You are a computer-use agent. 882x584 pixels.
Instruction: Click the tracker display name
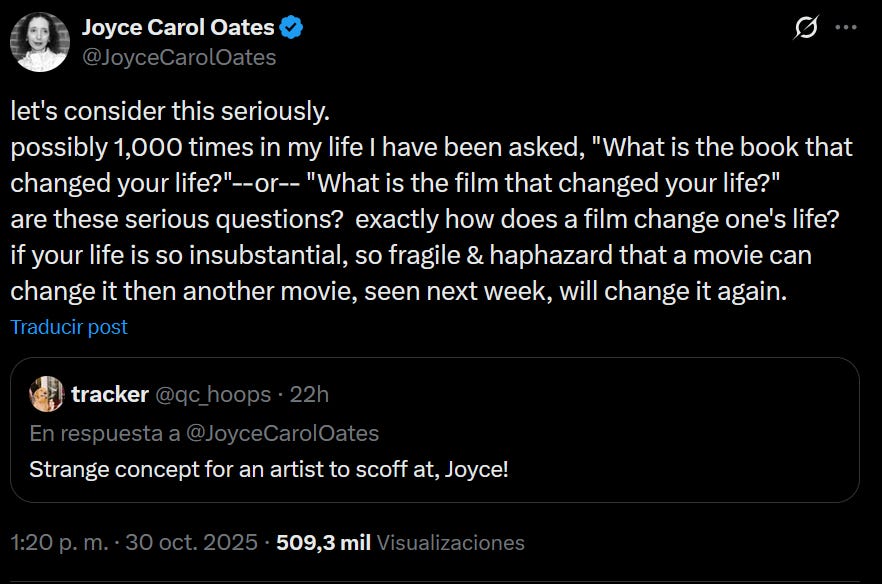(110, 394)
